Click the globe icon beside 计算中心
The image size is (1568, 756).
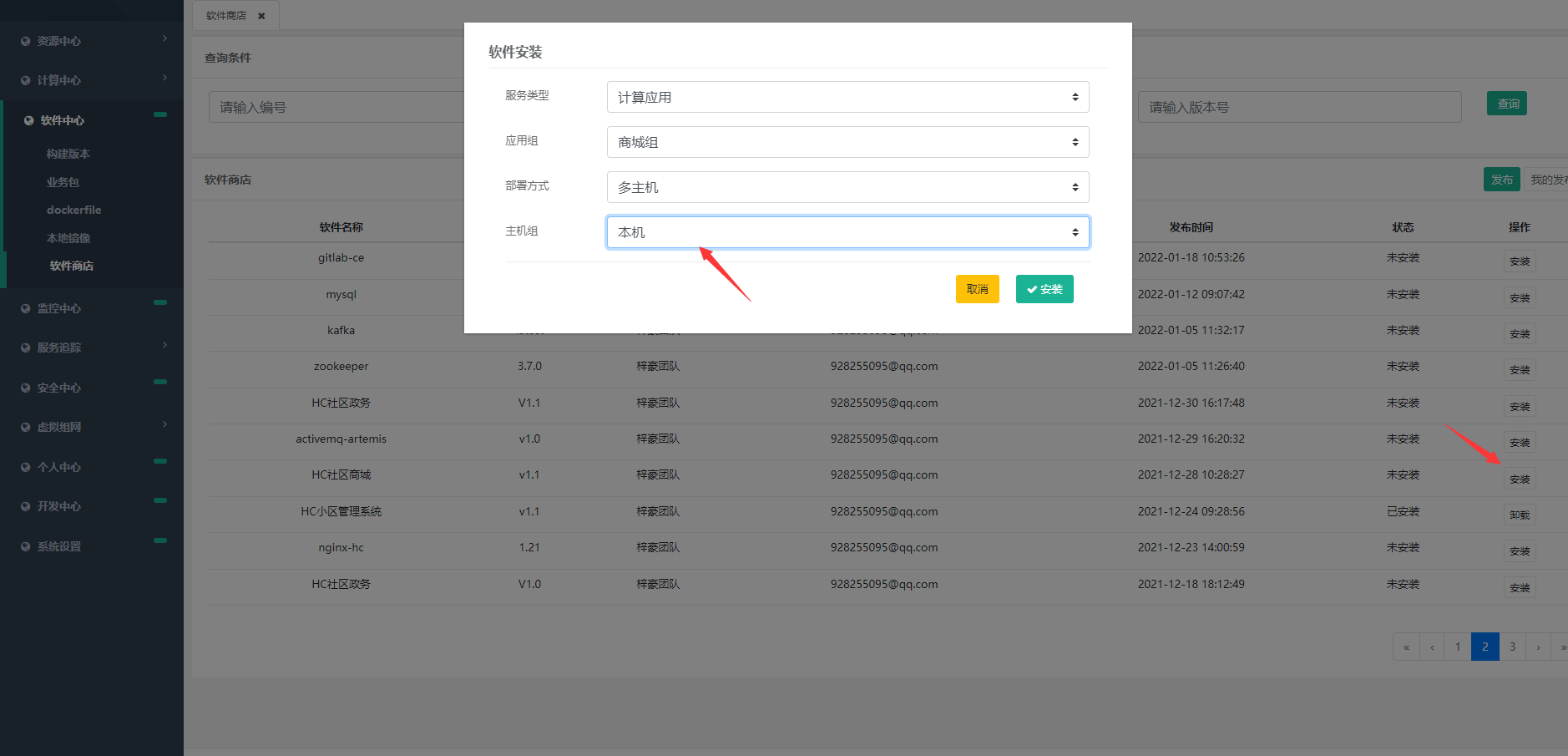pos(25,80)
